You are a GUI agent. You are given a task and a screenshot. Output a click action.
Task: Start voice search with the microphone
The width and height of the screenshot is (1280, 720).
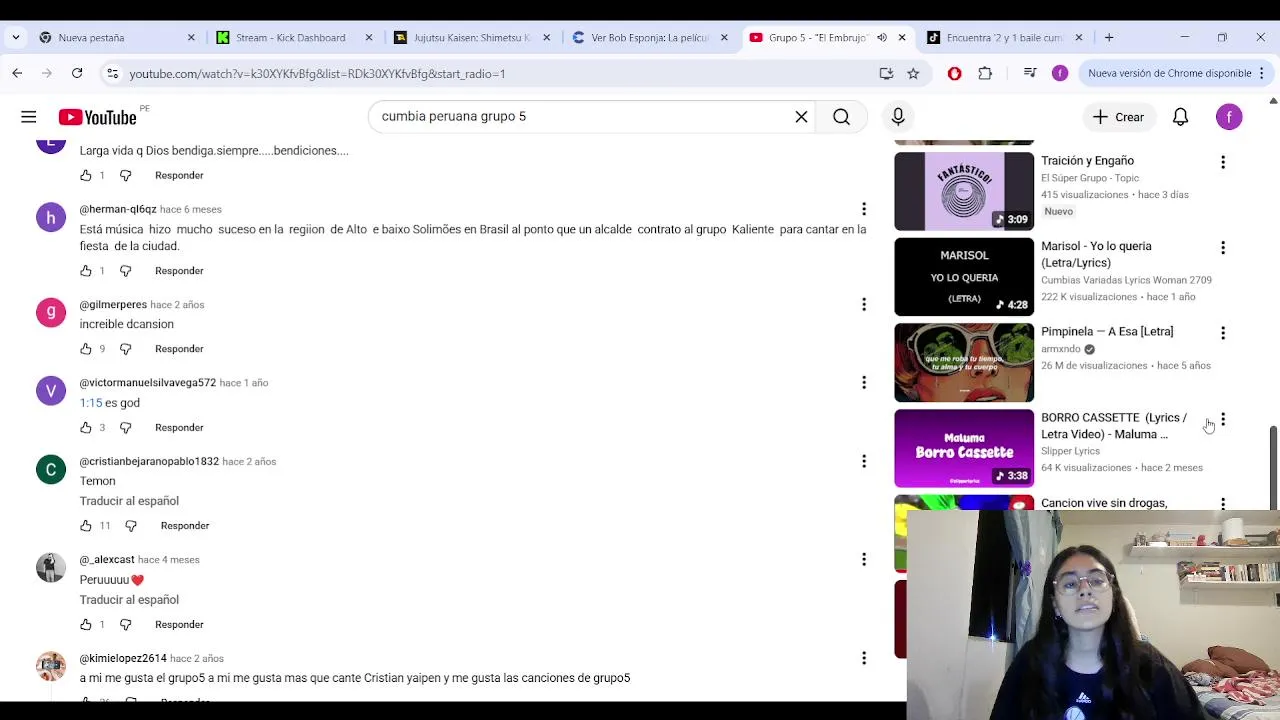pos(898,117)
